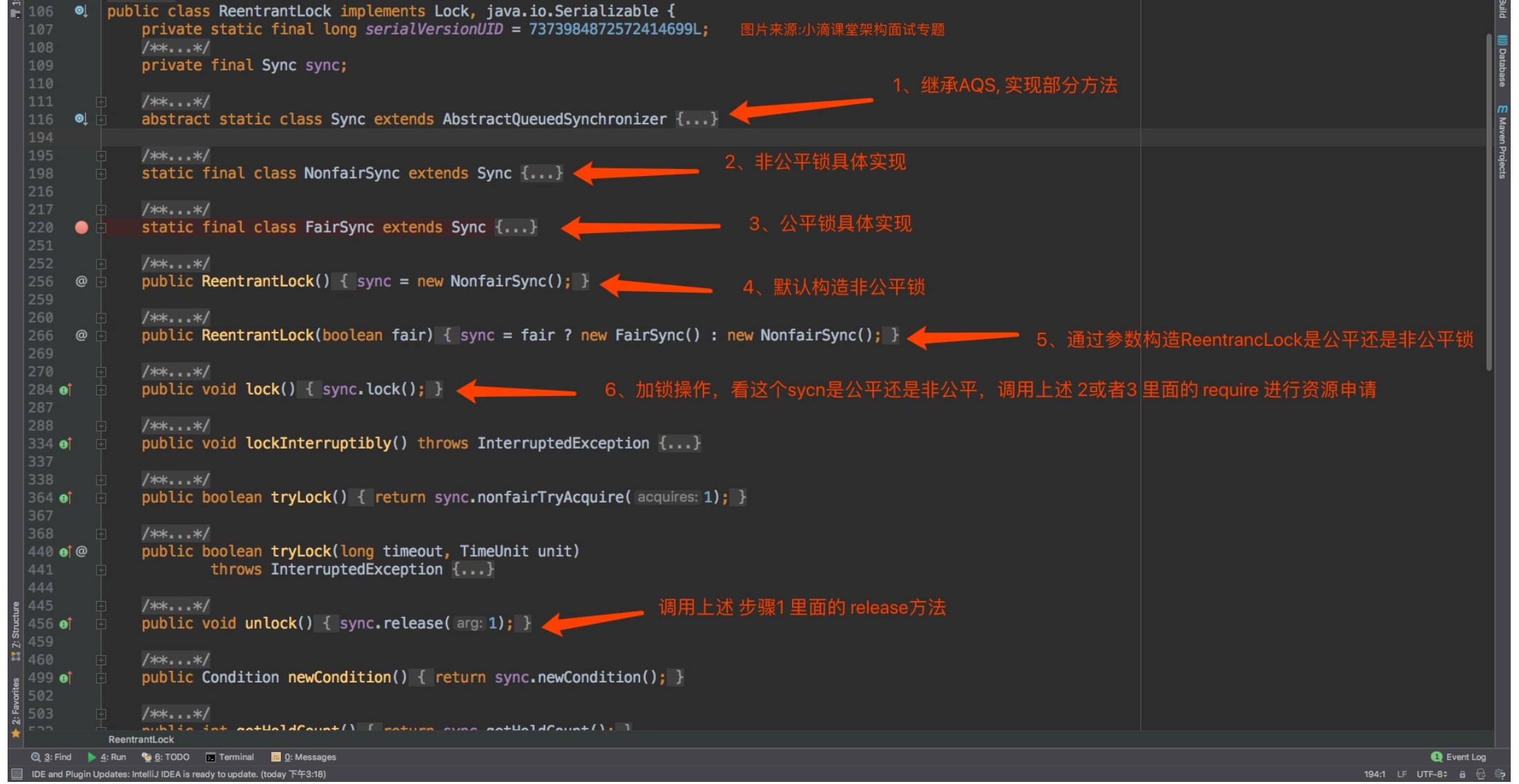This screenshot has width=1519, height=784.
Task: Open the 0: Messages tool window tab
Action: click(304, 757)
